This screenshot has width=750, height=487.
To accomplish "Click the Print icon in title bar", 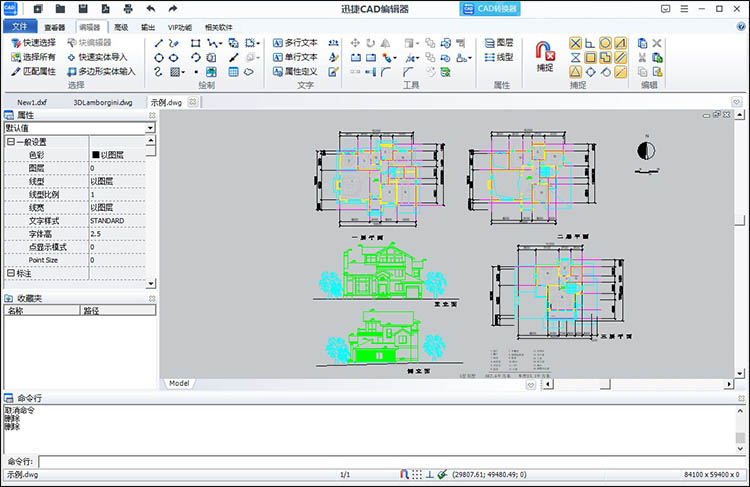I will (x=128, y=9).
